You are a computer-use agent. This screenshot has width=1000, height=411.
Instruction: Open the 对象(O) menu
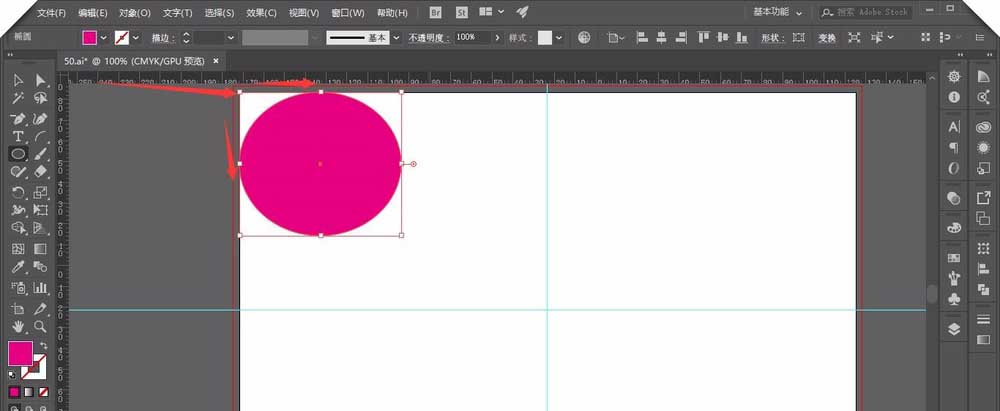[135, 13]
